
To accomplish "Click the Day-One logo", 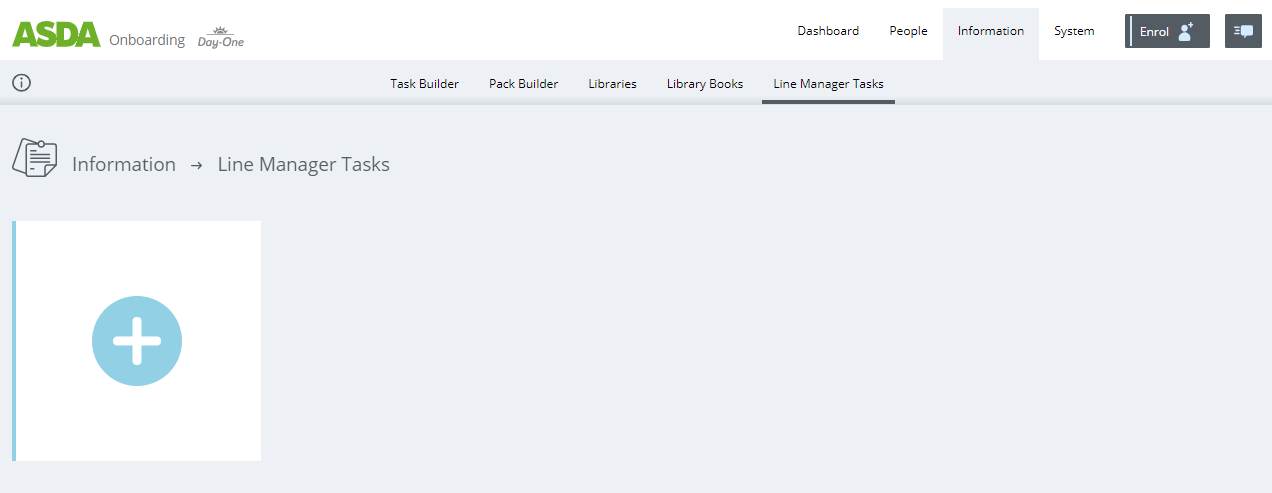I will (220, 39).
